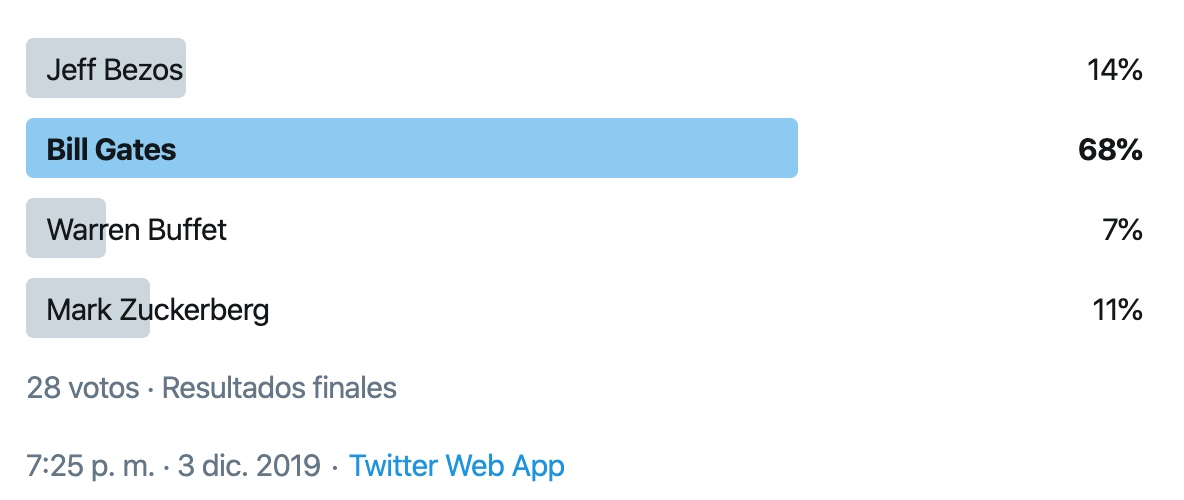Click the blue Bill Gates result bar
Image resolution: width=1184 pixels, height=500 pixels.
(x=412, y=149)
